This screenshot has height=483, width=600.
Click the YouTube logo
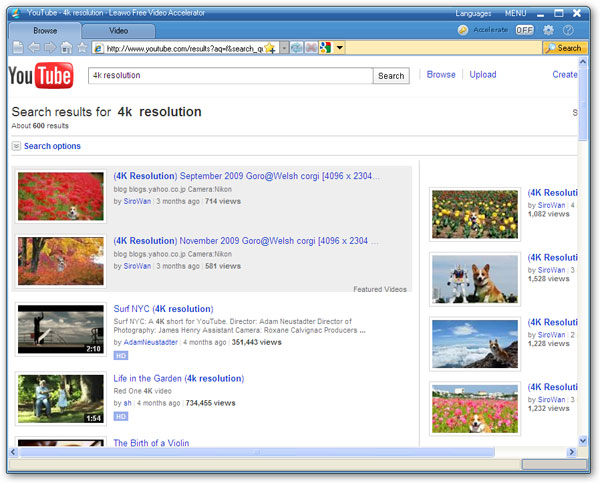[41, 75]
